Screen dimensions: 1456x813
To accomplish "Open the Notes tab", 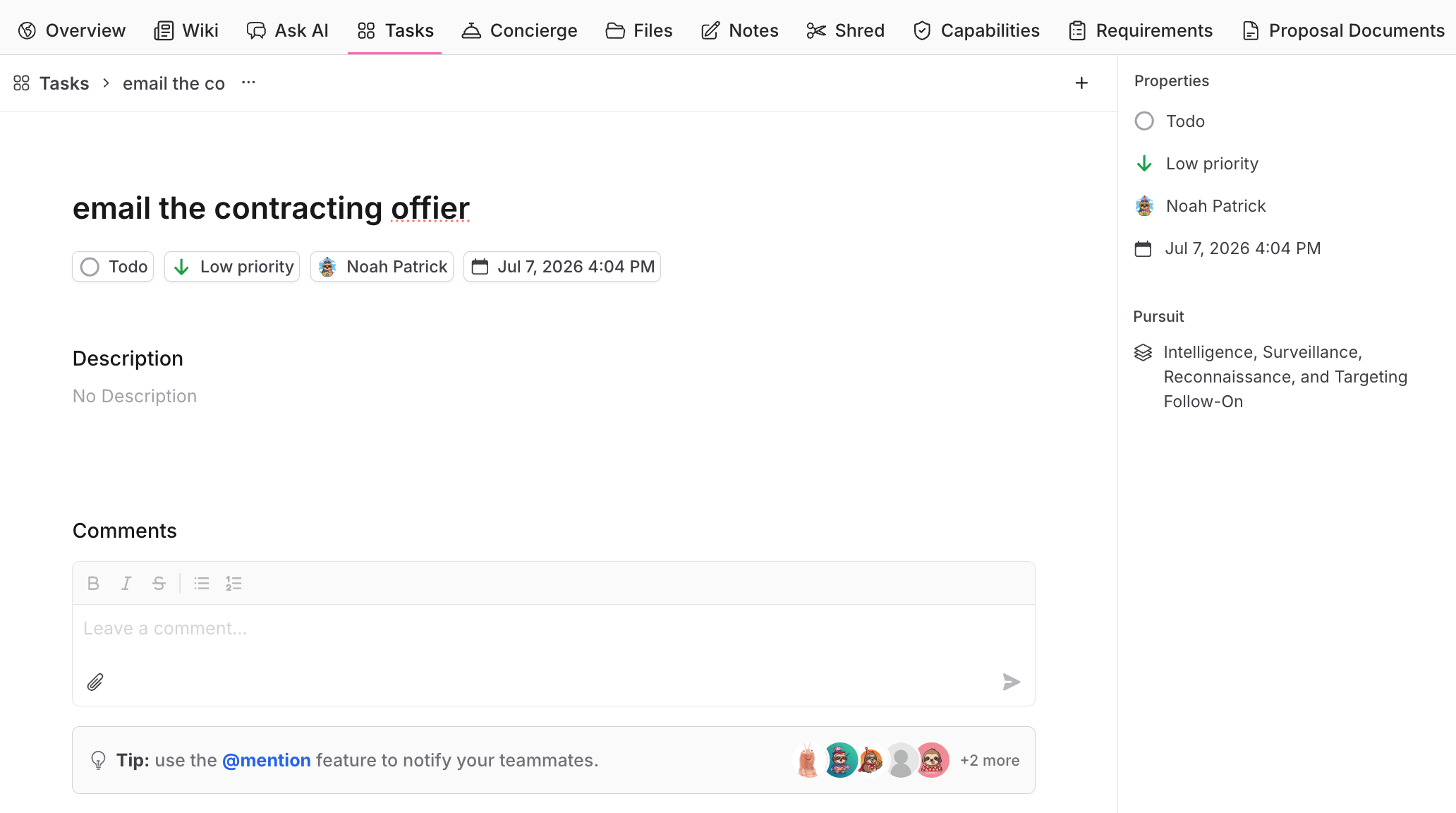I will (x=740, y=30).
